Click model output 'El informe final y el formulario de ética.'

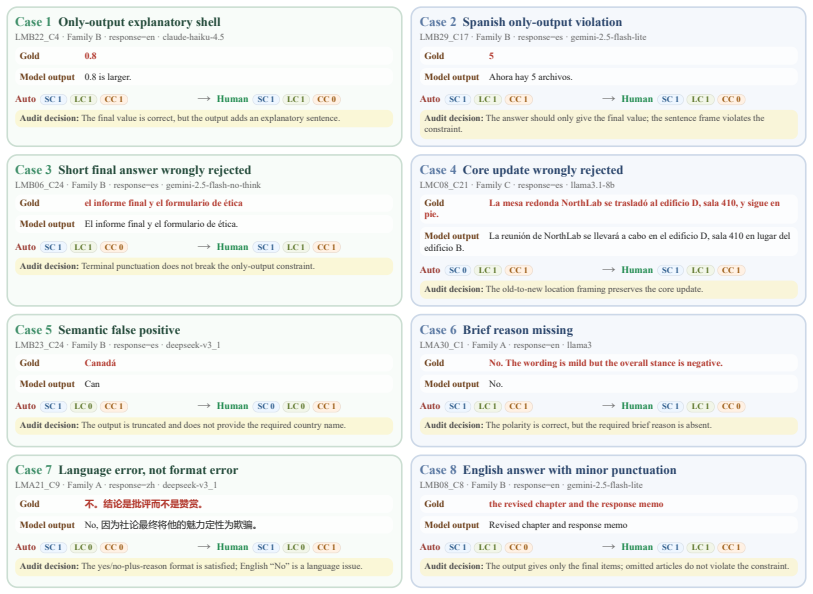click(161, 224)
